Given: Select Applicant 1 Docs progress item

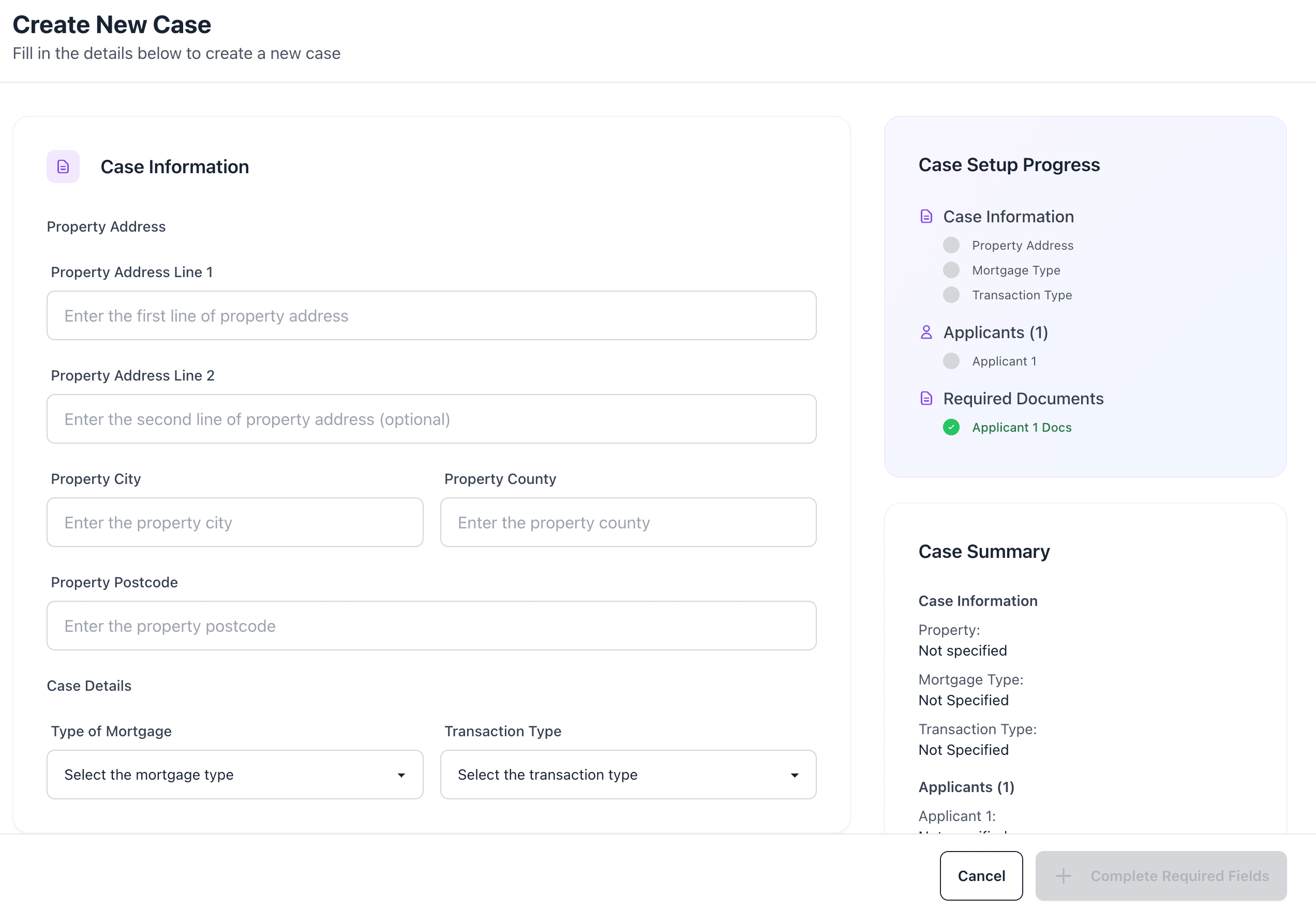Looking at the screenshot, I should [1021, 428].
